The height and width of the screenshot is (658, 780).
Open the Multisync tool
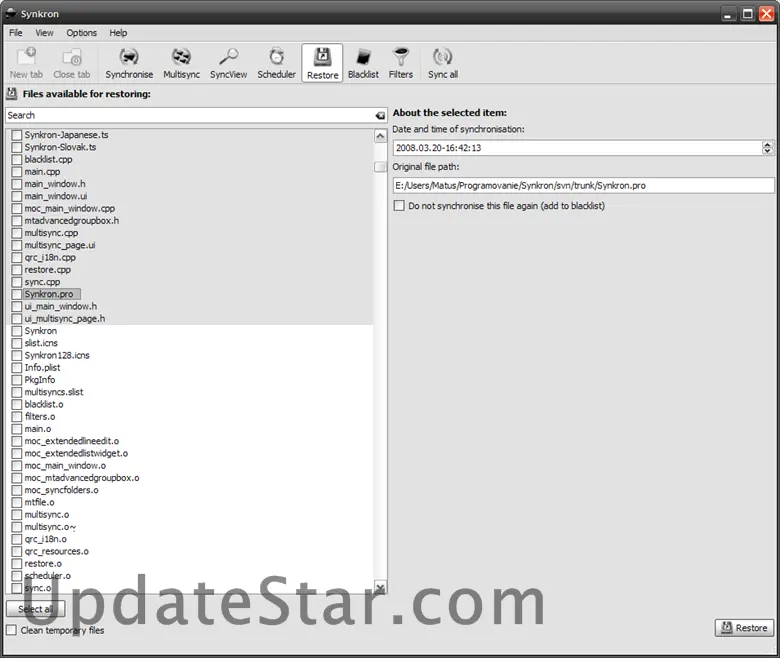pos(182,63)
